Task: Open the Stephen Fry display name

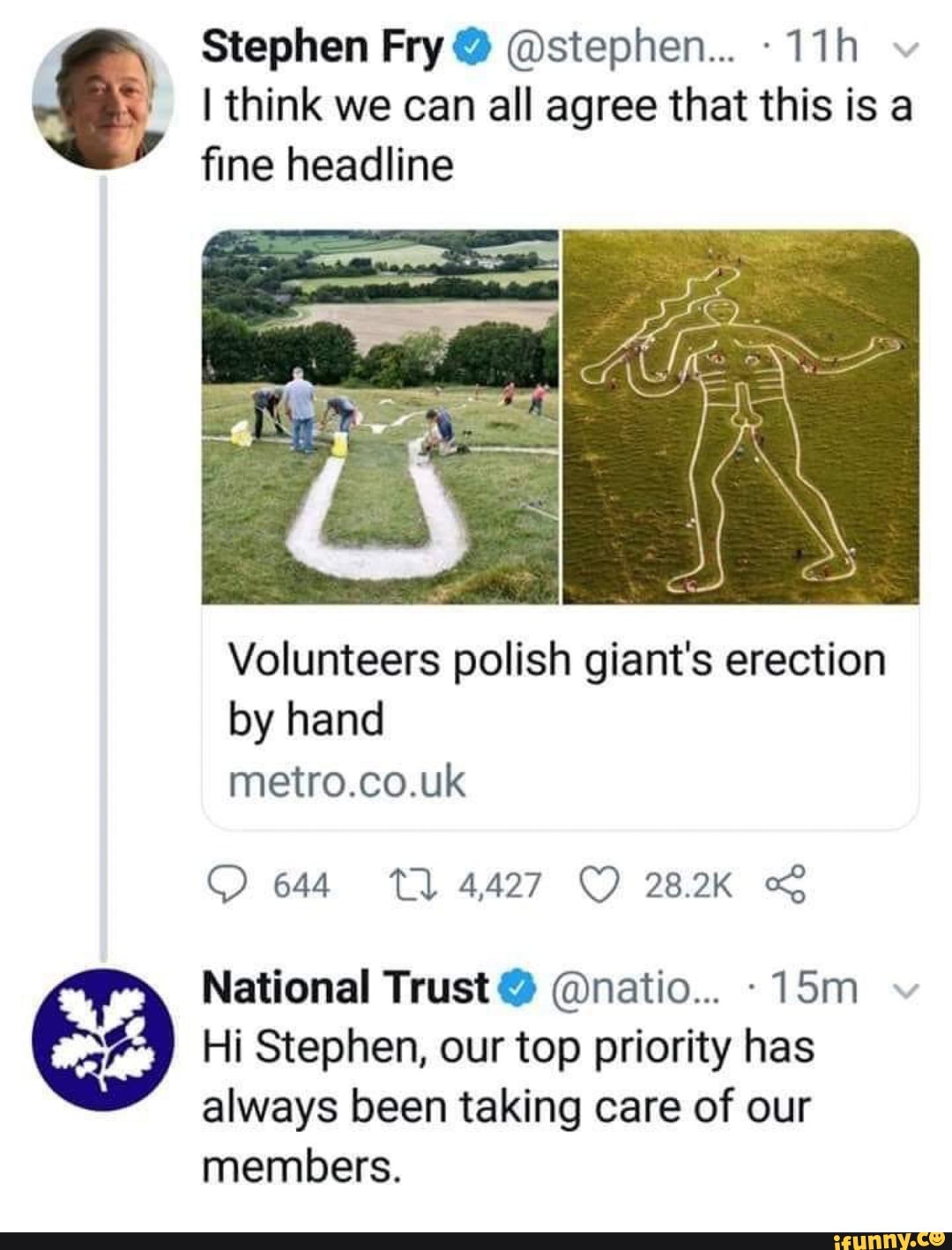Action: (x=322, y=49)
